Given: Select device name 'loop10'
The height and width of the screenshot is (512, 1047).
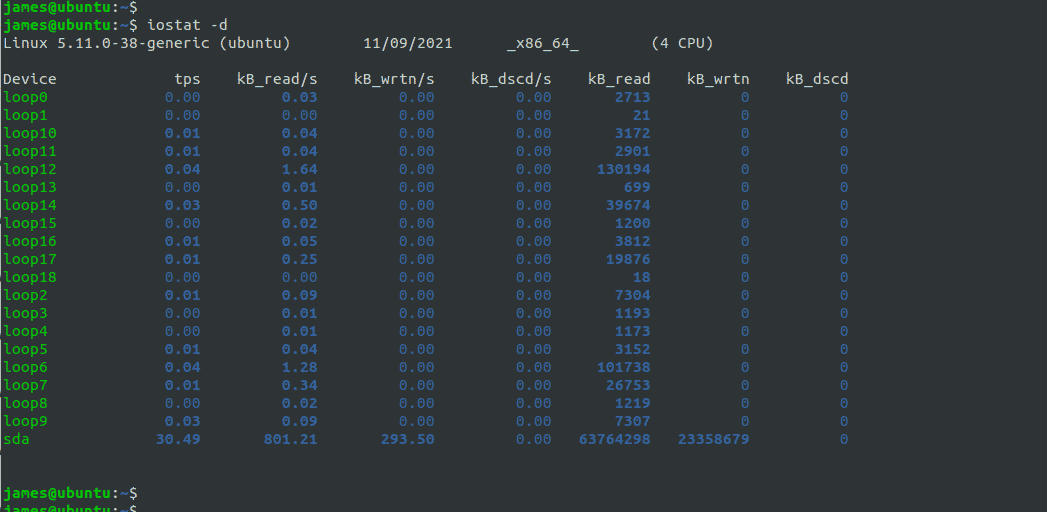Looking at the screenshot, I should coord(30,134).
